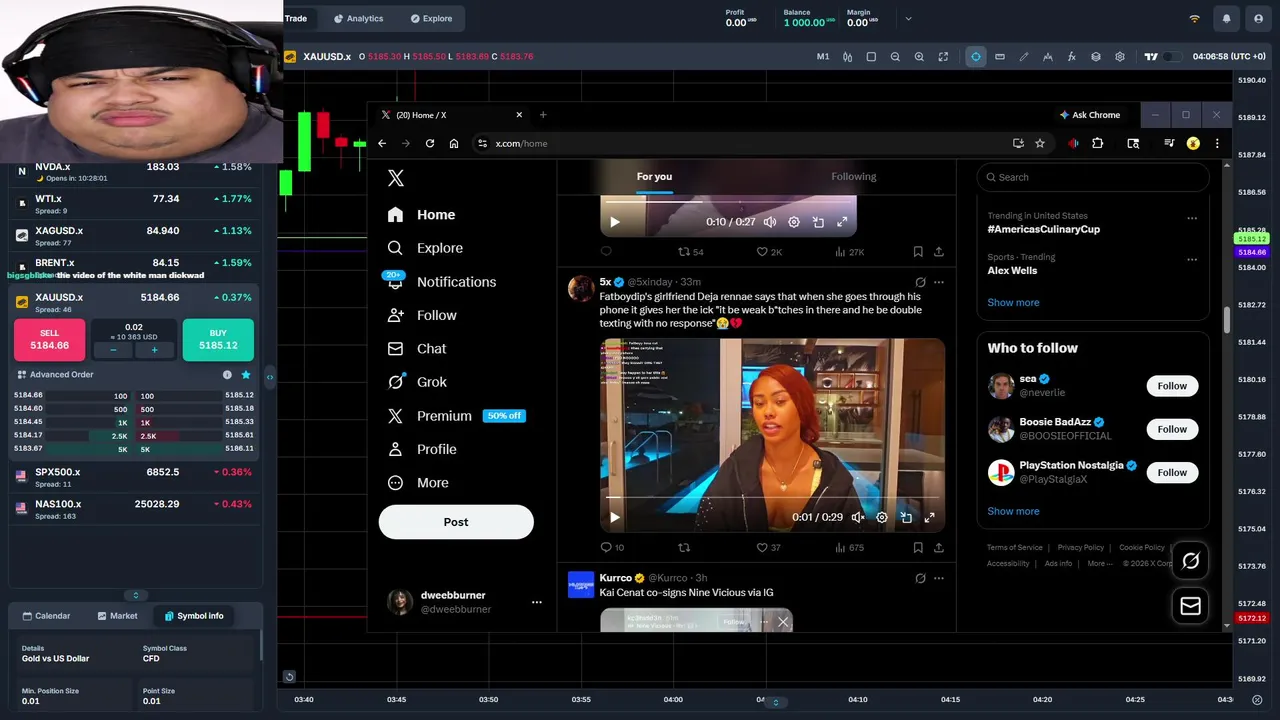Open chart settings gear in trading toolbar
The height and width of the screenshot is (720, 1280).
[1120, 57]
